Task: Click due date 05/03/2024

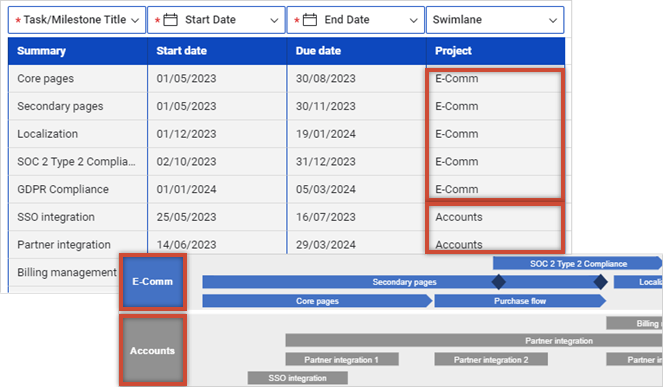Action: 356,189
